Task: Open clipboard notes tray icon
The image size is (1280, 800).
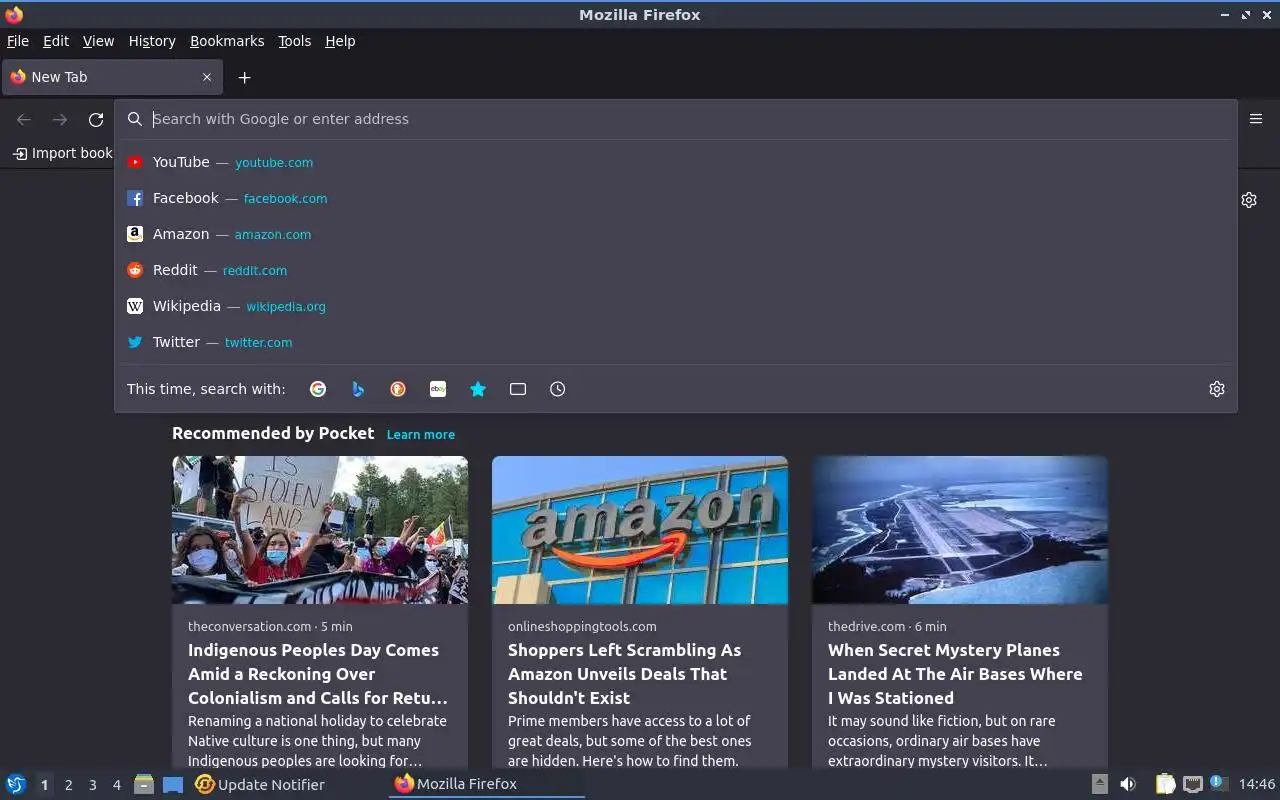Action: 1165,784
